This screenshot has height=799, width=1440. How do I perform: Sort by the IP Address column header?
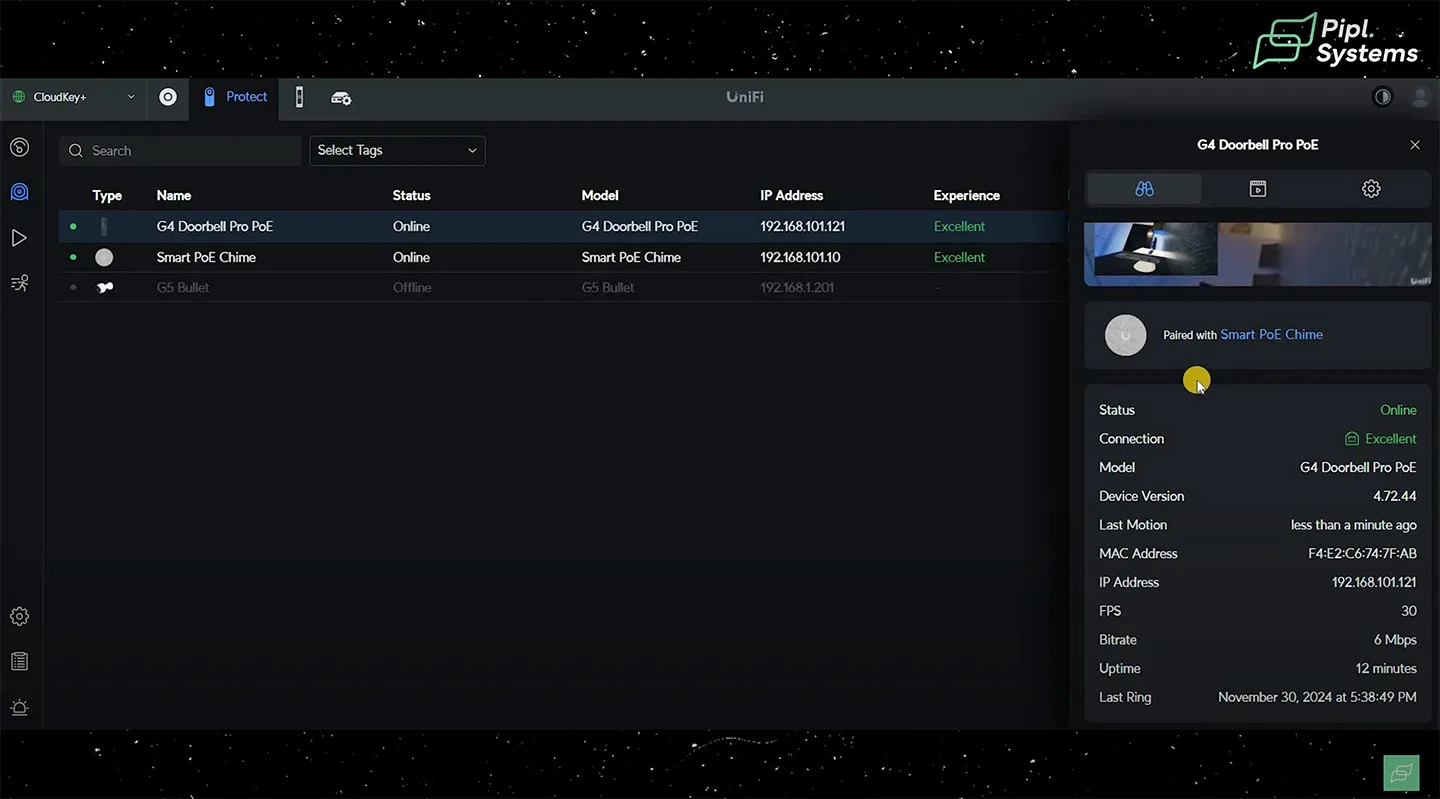(791, 196)
